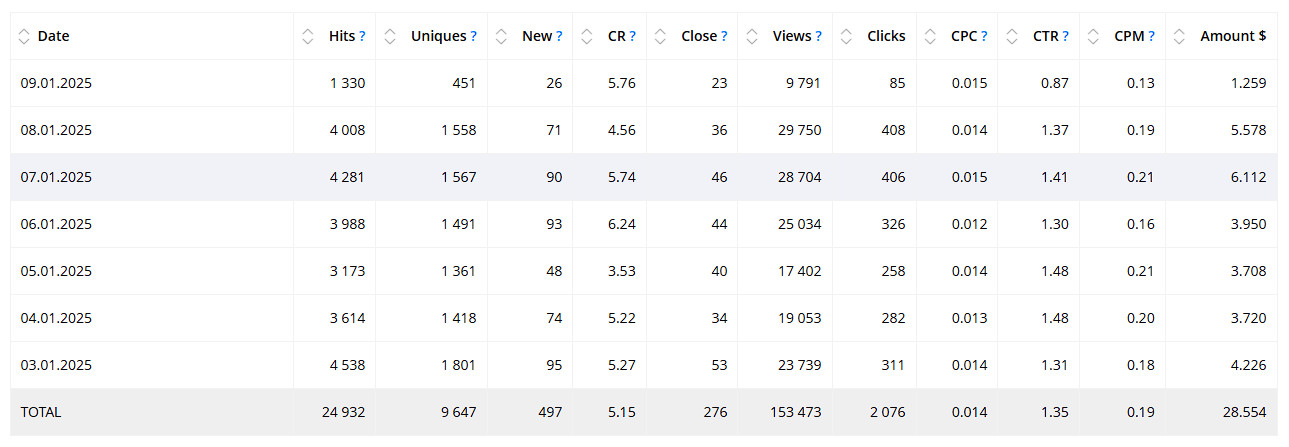This screenshot has height=447, width=1289.
Task: Toggle sort arrows on the Hits column
Action: click(308, 36)
